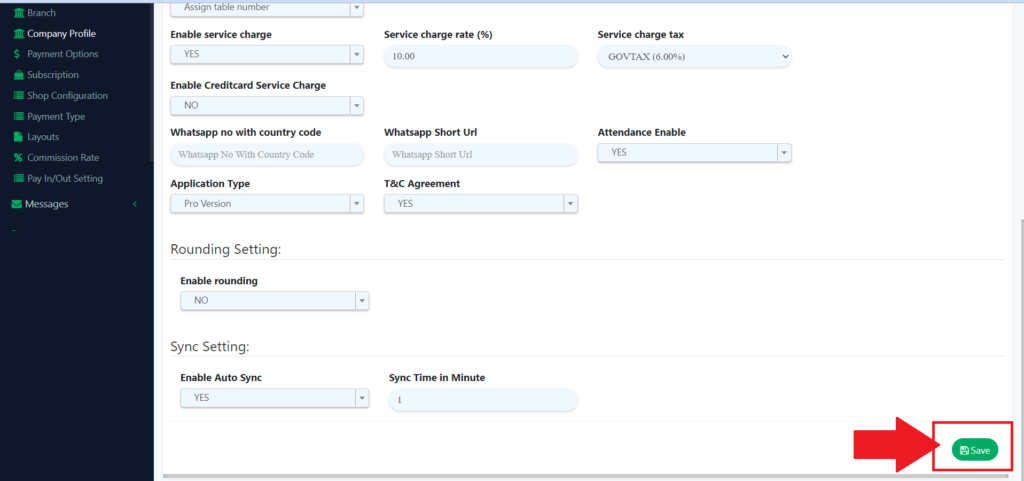Viewport: 1024px width, 481px height.
Task: Open the Enable service charge dropdown
Action: click(267, 55)
